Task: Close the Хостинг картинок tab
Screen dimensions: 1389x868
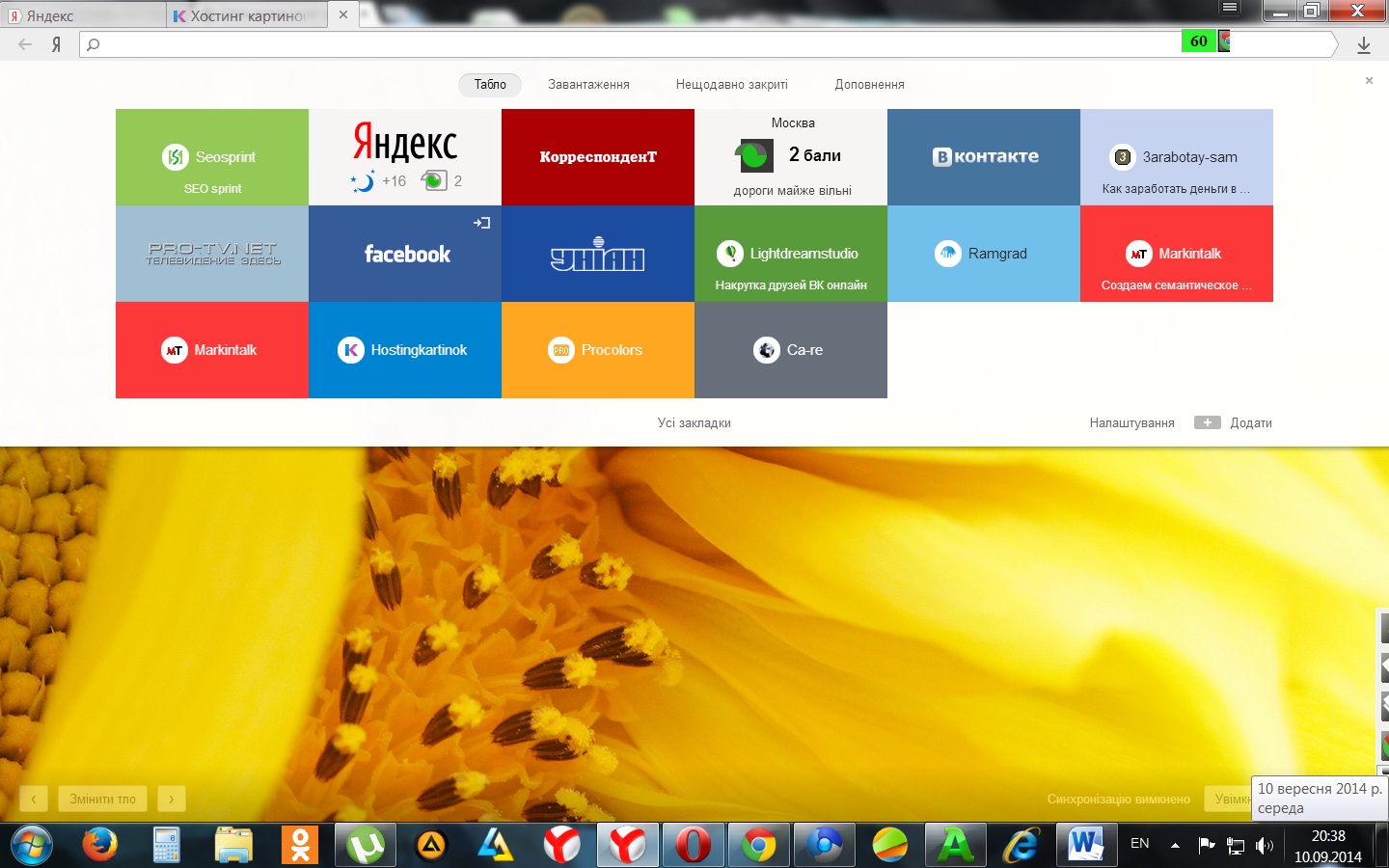Action: point(343,14)
